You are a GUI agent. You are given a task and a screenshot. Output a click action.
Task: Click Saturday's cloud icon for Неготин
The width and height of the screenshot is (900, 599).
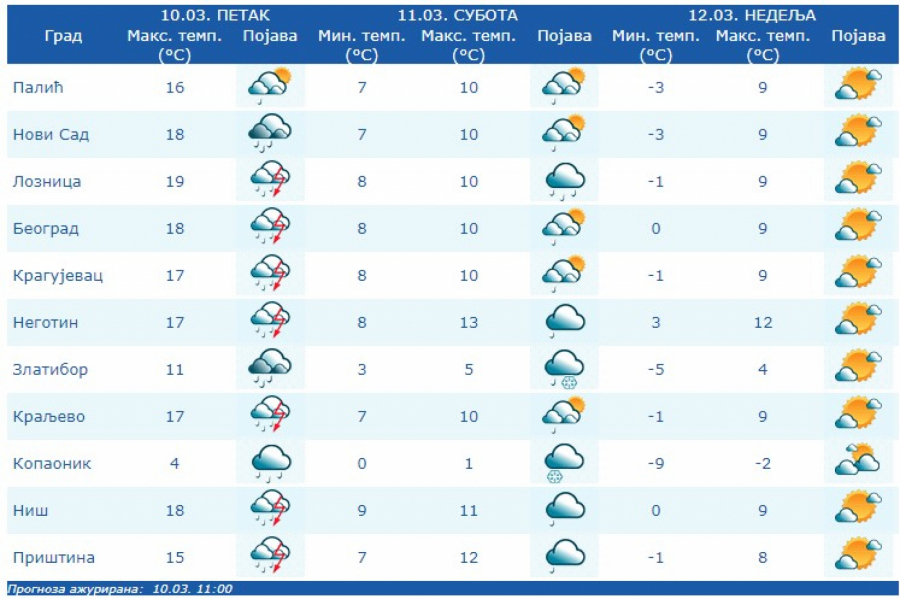[564, 322]
